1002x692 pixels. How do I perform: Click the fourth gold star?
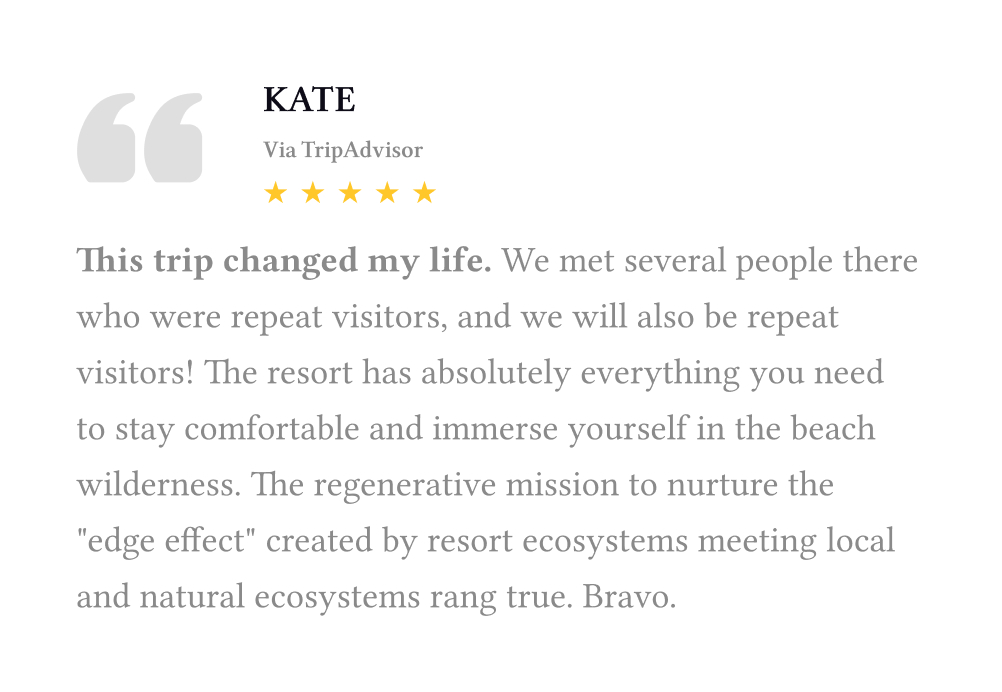(387, 192)
